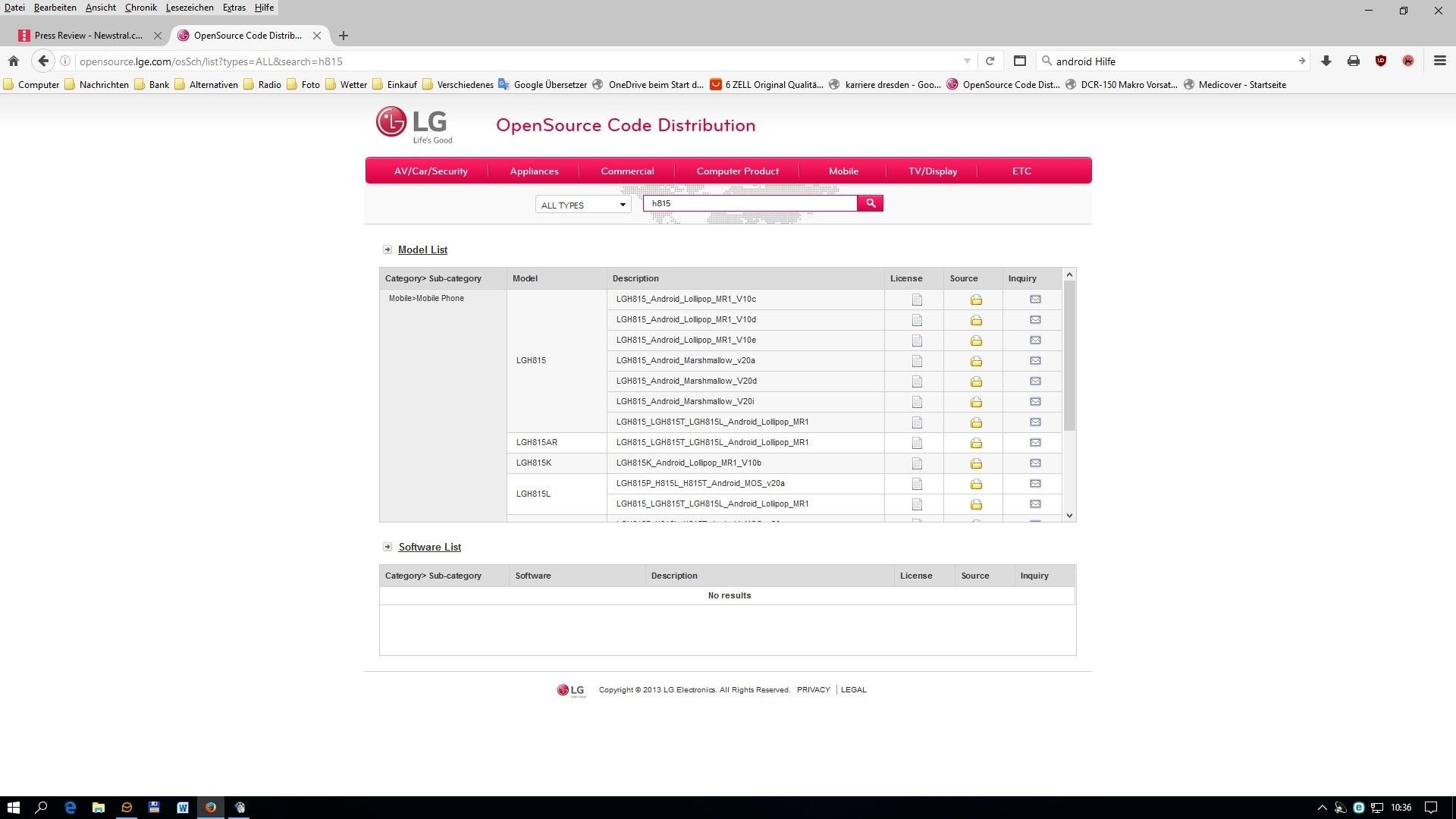Screen dimensions: 1456x819
Task: Expand the Model List section arrow
Action: (388, 249)
